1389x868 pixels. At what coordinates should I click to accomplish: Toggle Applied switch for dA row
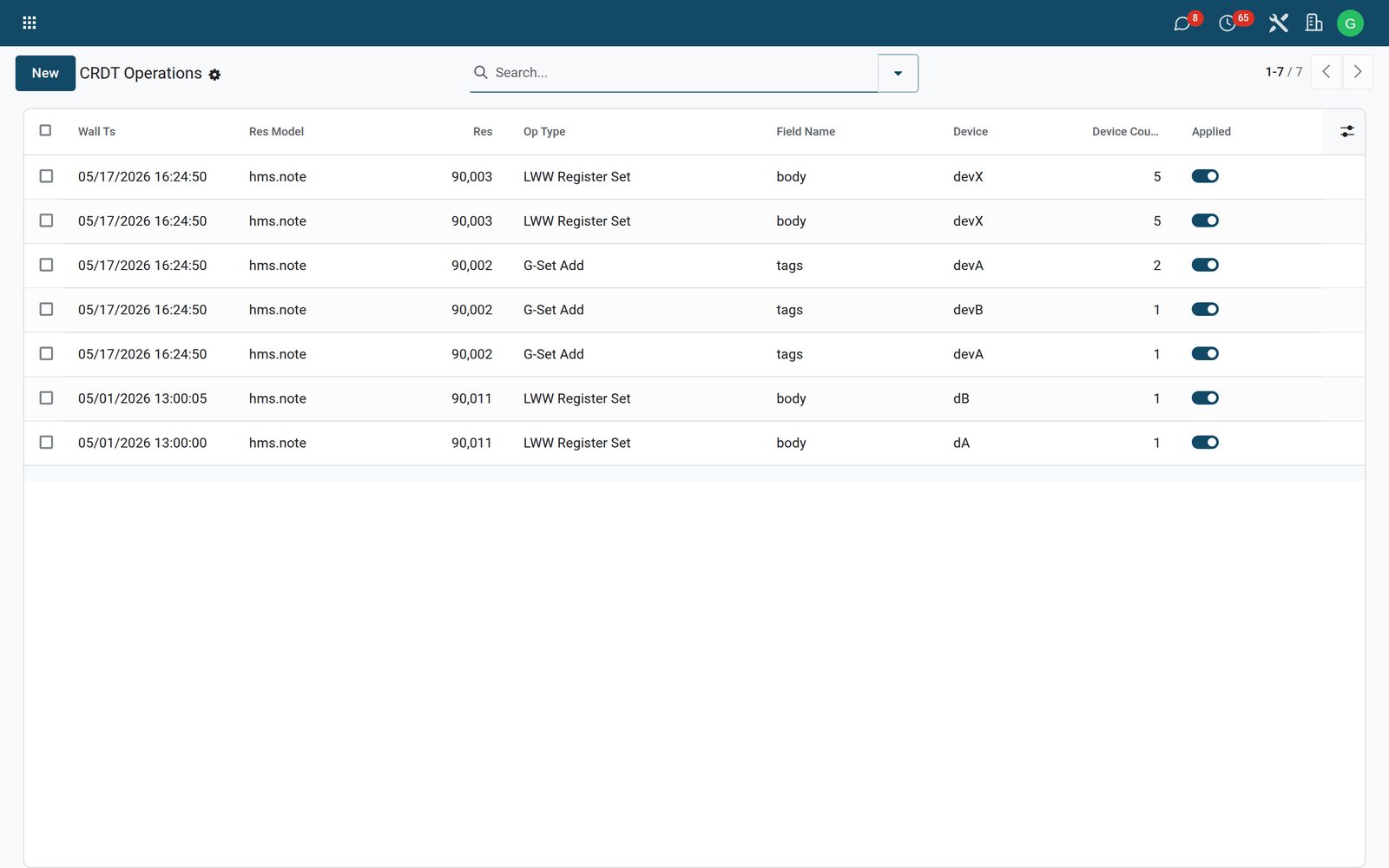(x=1205, y=442)
